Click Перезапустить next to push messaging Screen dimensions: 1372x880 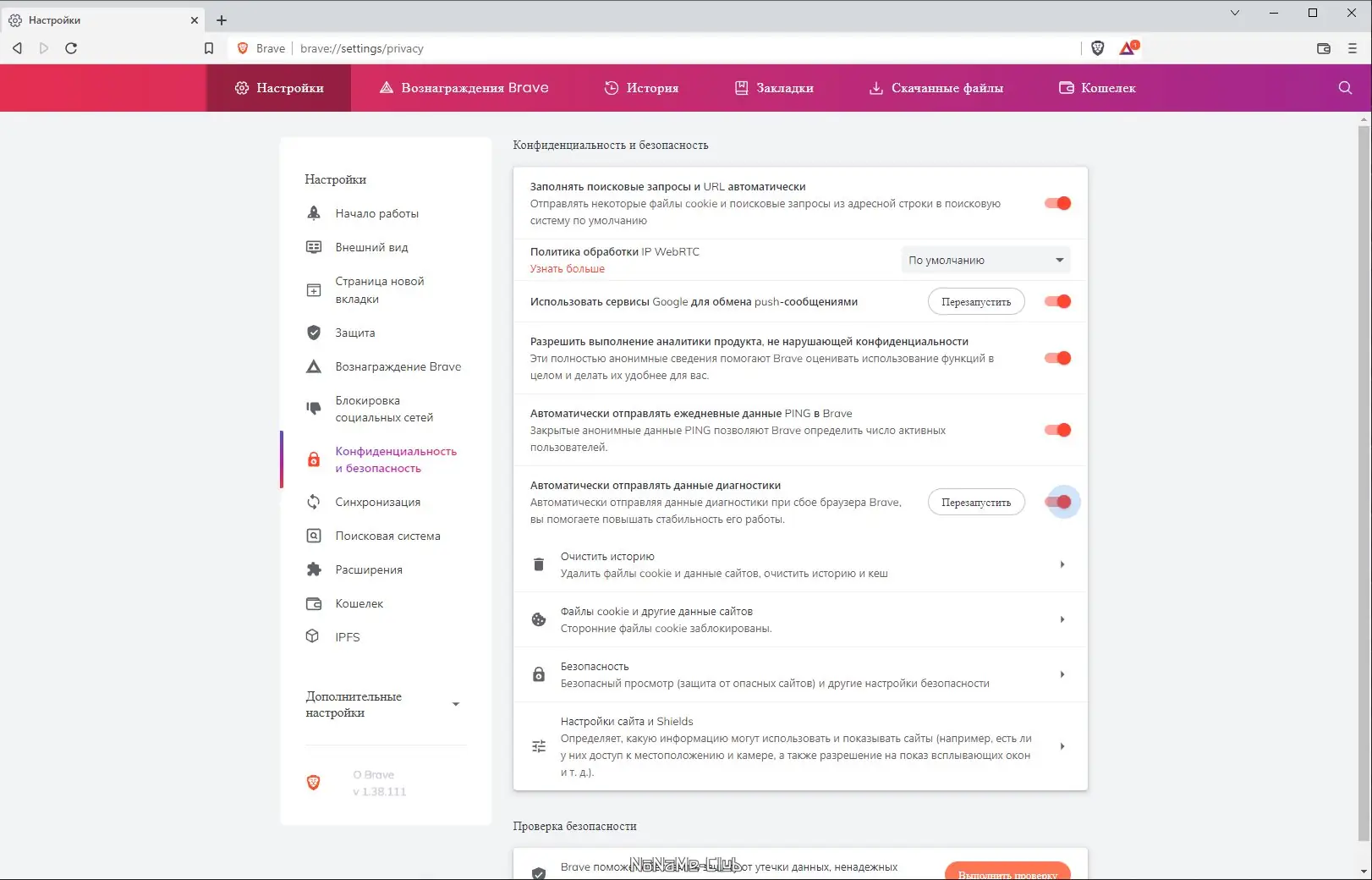click(x=976, y=301)
